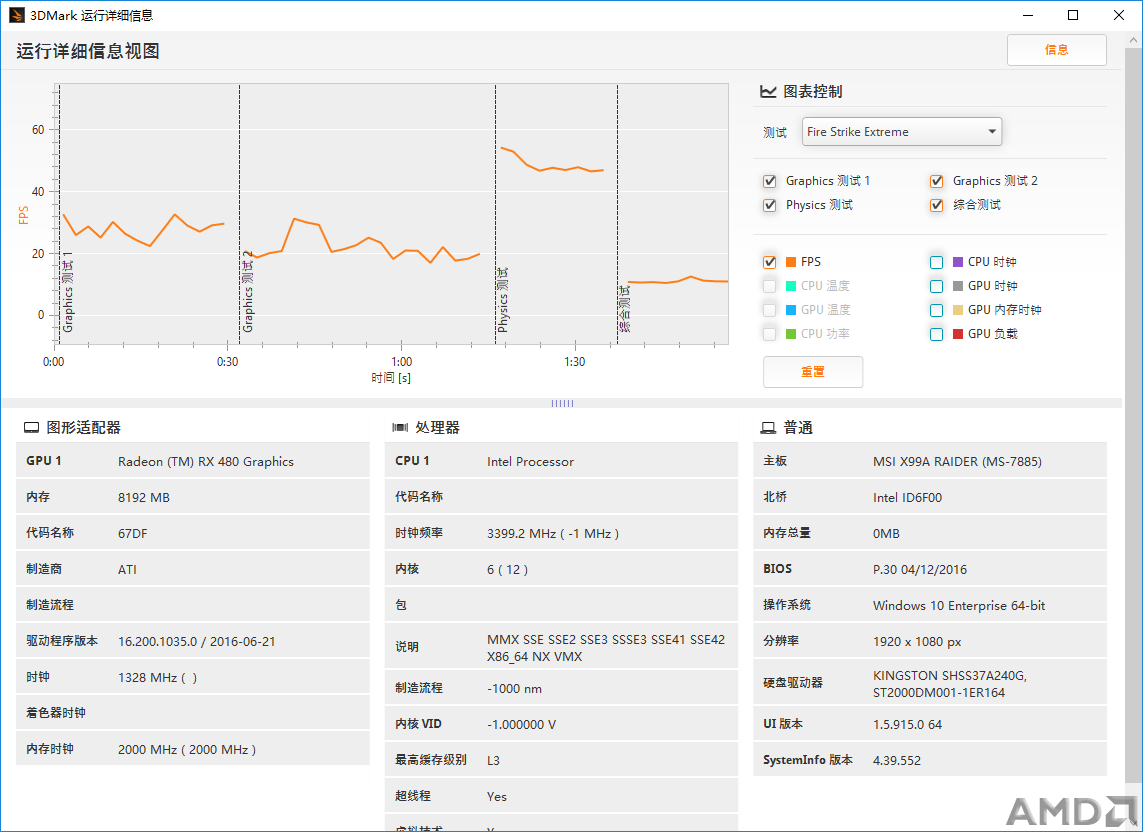This screenshot has width=1143, height=832.
Task: Click the 0MB total memory value
Action: (886, 534)
